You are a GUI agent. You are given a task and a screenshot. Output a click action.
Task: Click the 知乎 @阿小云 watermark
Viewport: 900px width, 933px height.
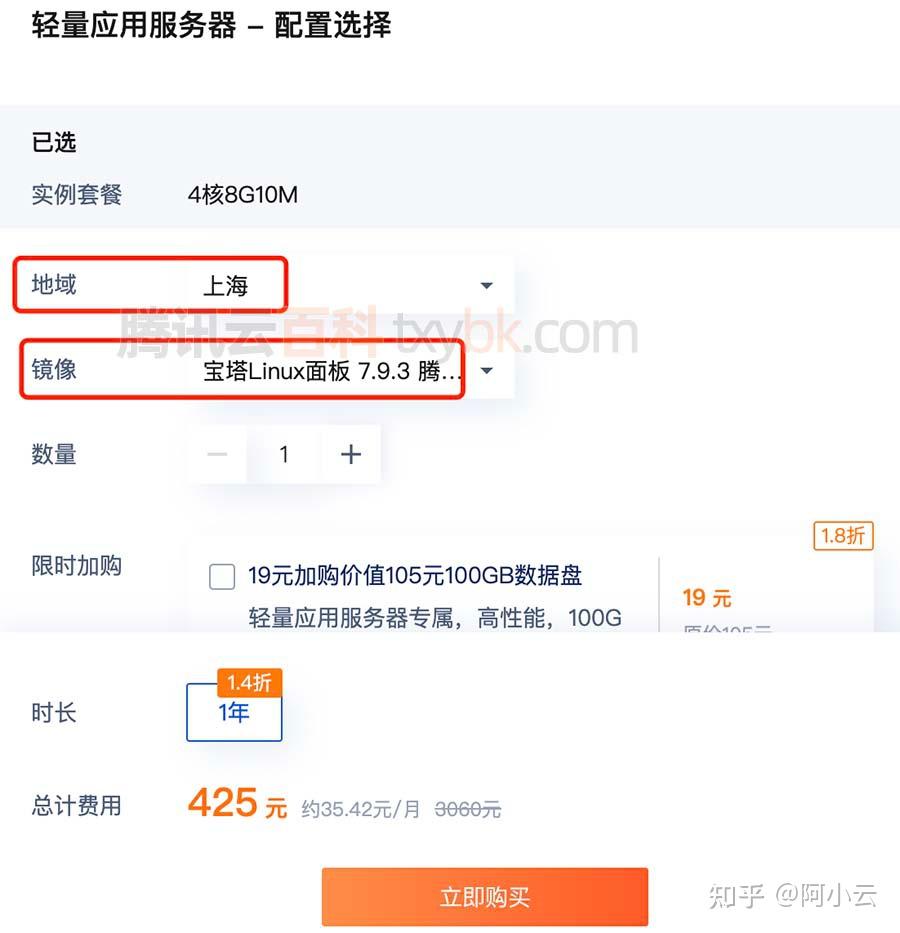pyautogui.click(x=792, y=896)
